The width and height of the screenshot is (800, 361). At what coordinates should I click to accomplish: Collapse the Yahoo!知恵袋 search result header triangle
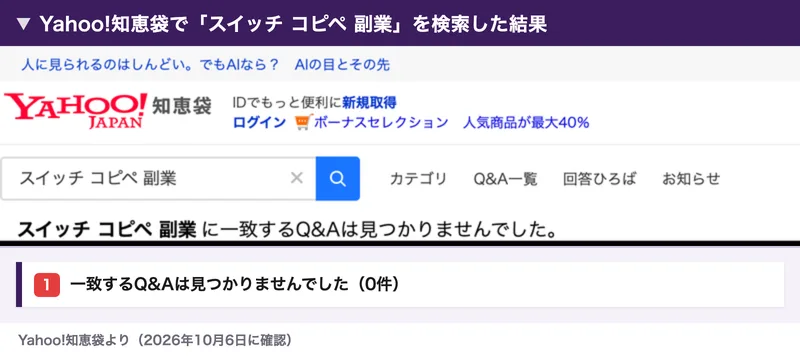23,24
